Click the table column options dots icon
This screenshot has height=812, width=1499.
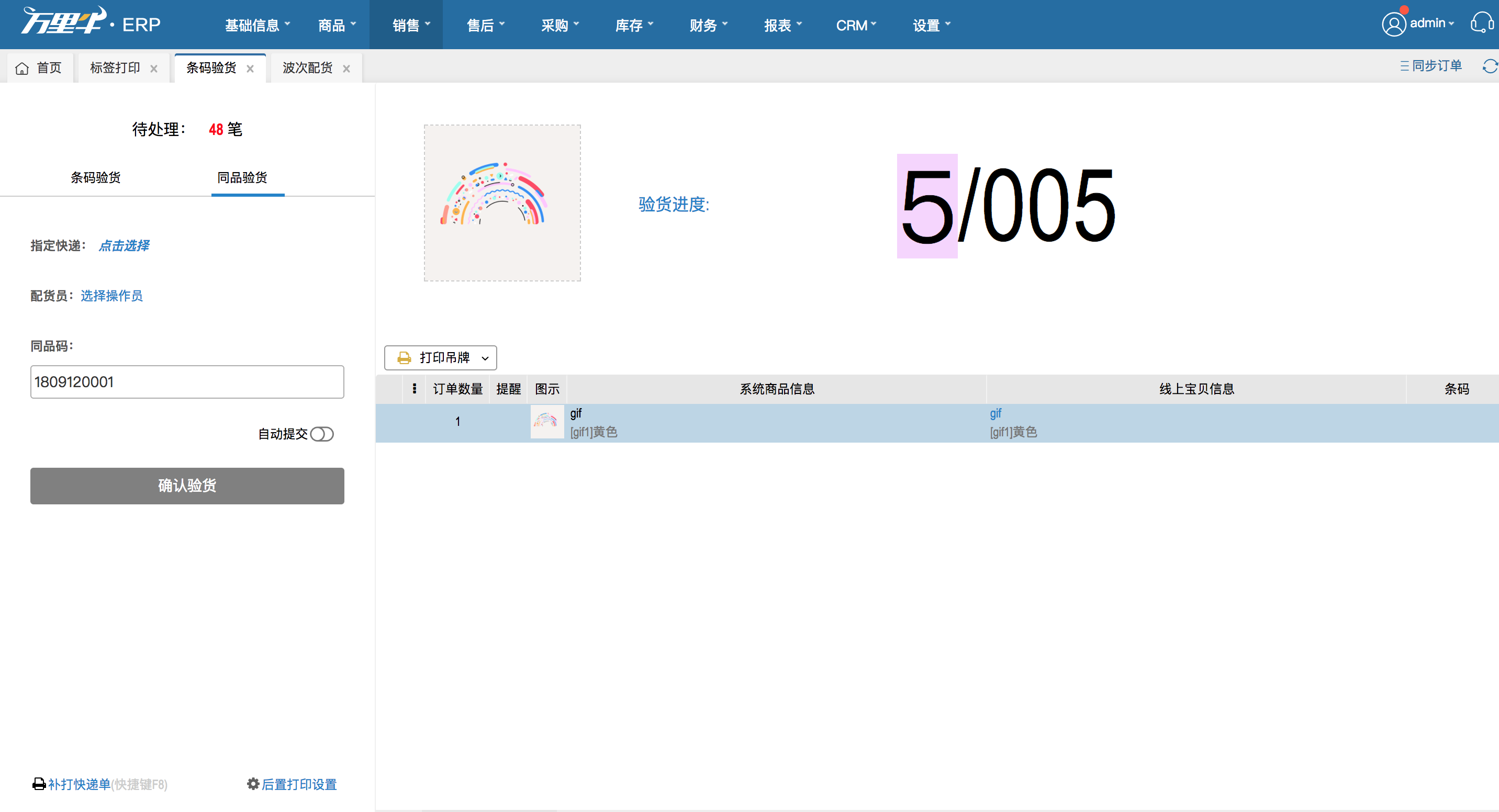[415, 389]
